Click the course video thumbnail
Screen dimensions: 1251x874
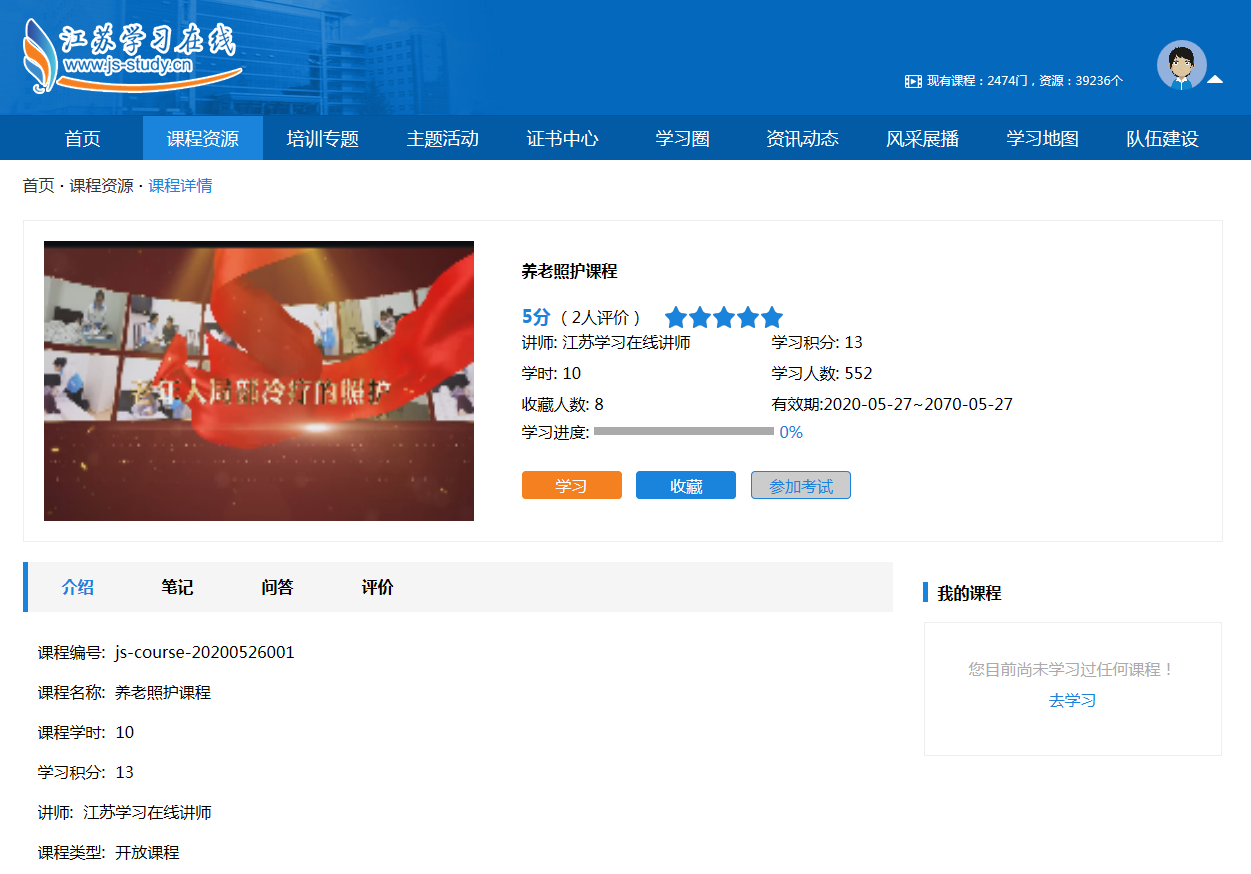click(259, 381)
